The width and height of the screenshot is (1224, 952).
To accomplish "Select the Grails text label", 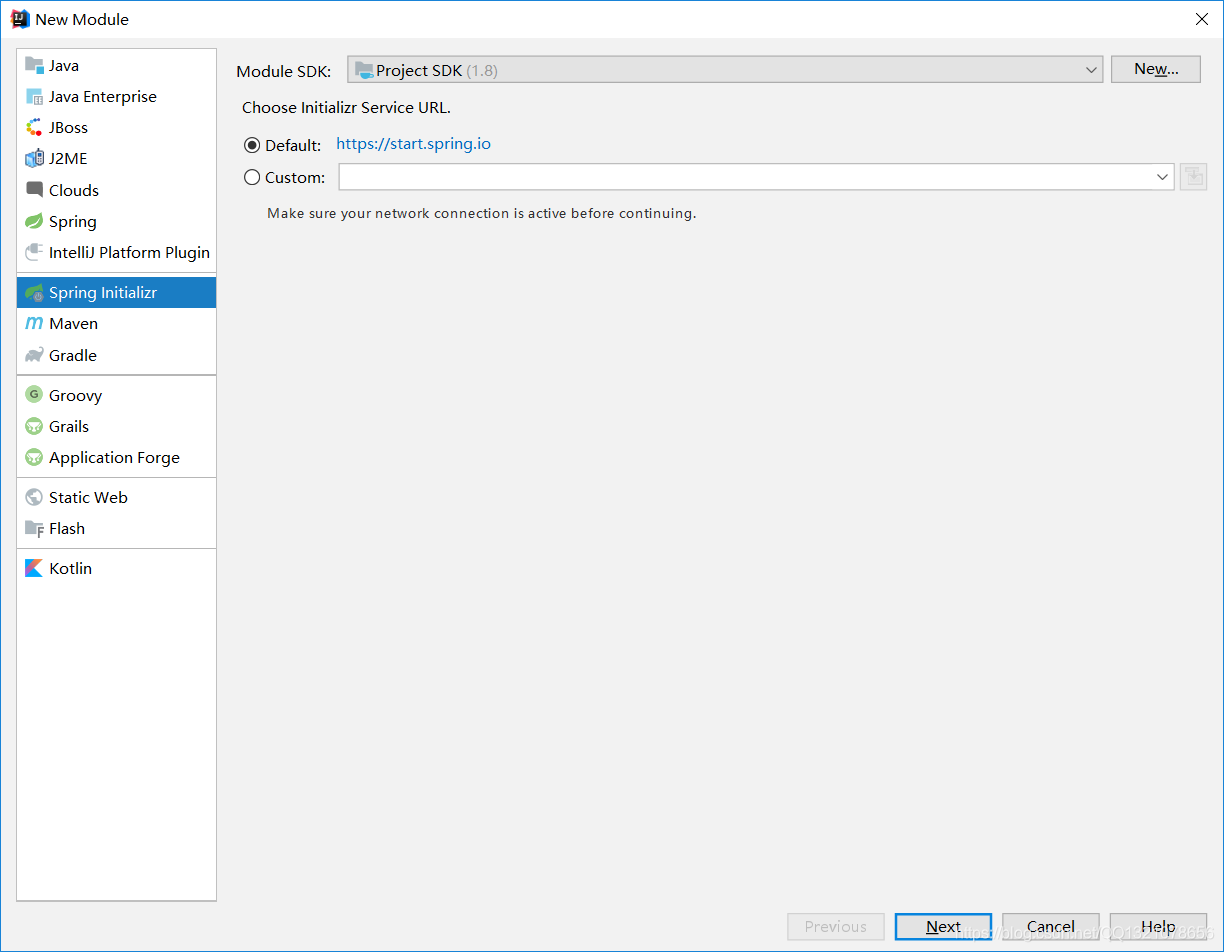I will [69, 426].
